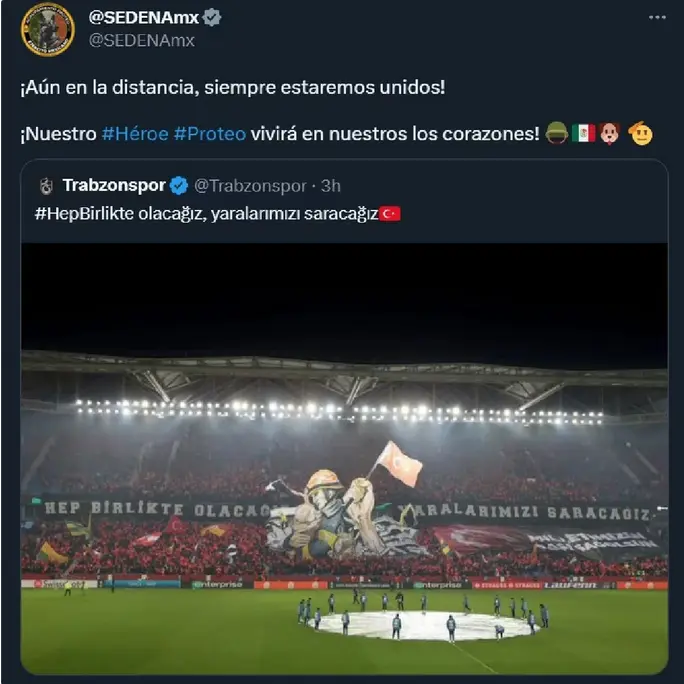This screenshot has width=684, height=684.
Task: Open the three-dot tweet options menu
Action: [657, 17]
